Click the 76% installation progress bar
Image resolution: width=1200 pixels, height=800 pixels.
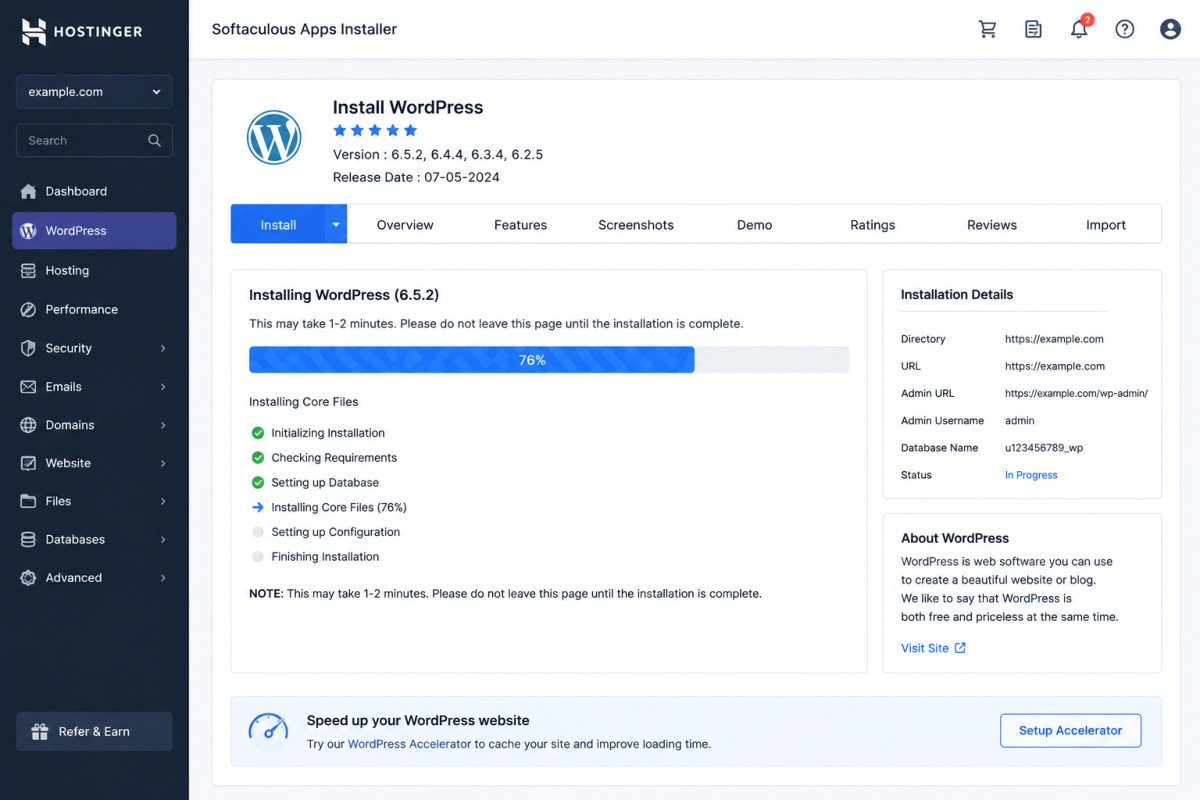[x=549, y=360]
